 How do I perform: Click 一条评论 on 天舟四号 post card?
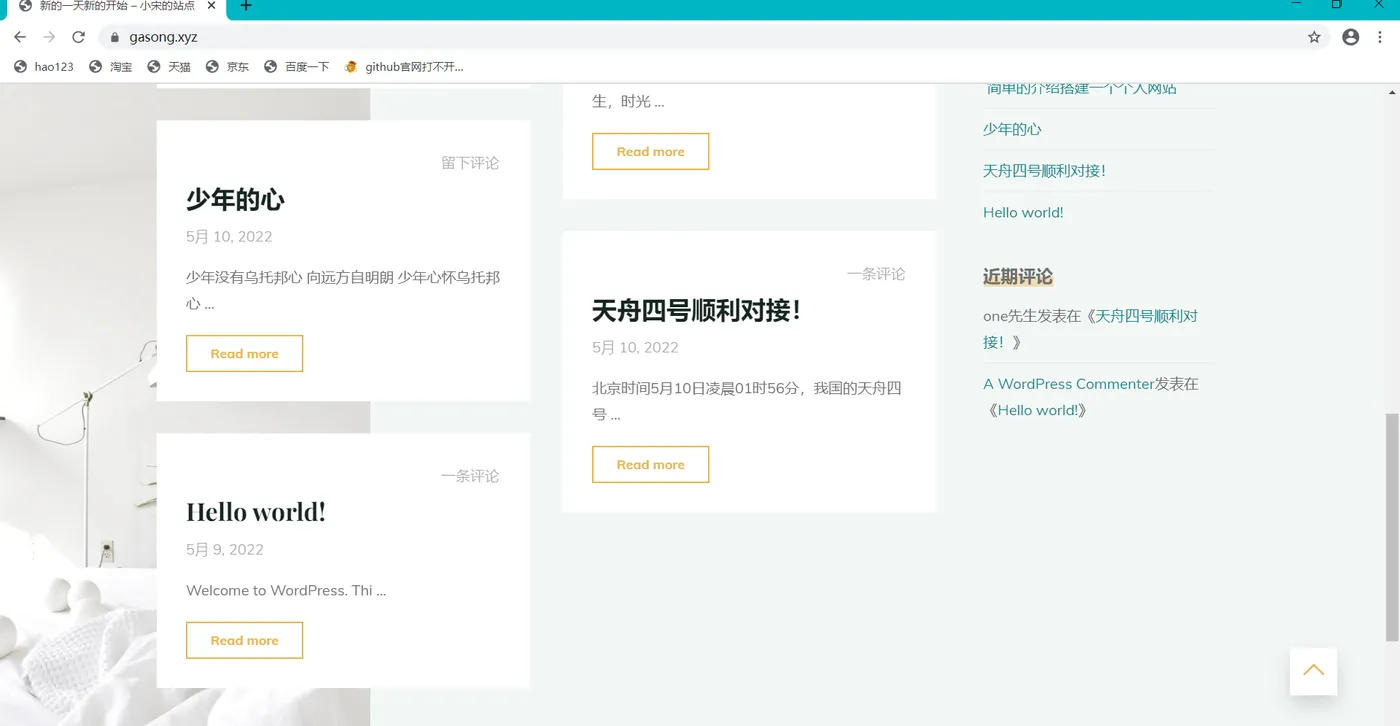876,274
